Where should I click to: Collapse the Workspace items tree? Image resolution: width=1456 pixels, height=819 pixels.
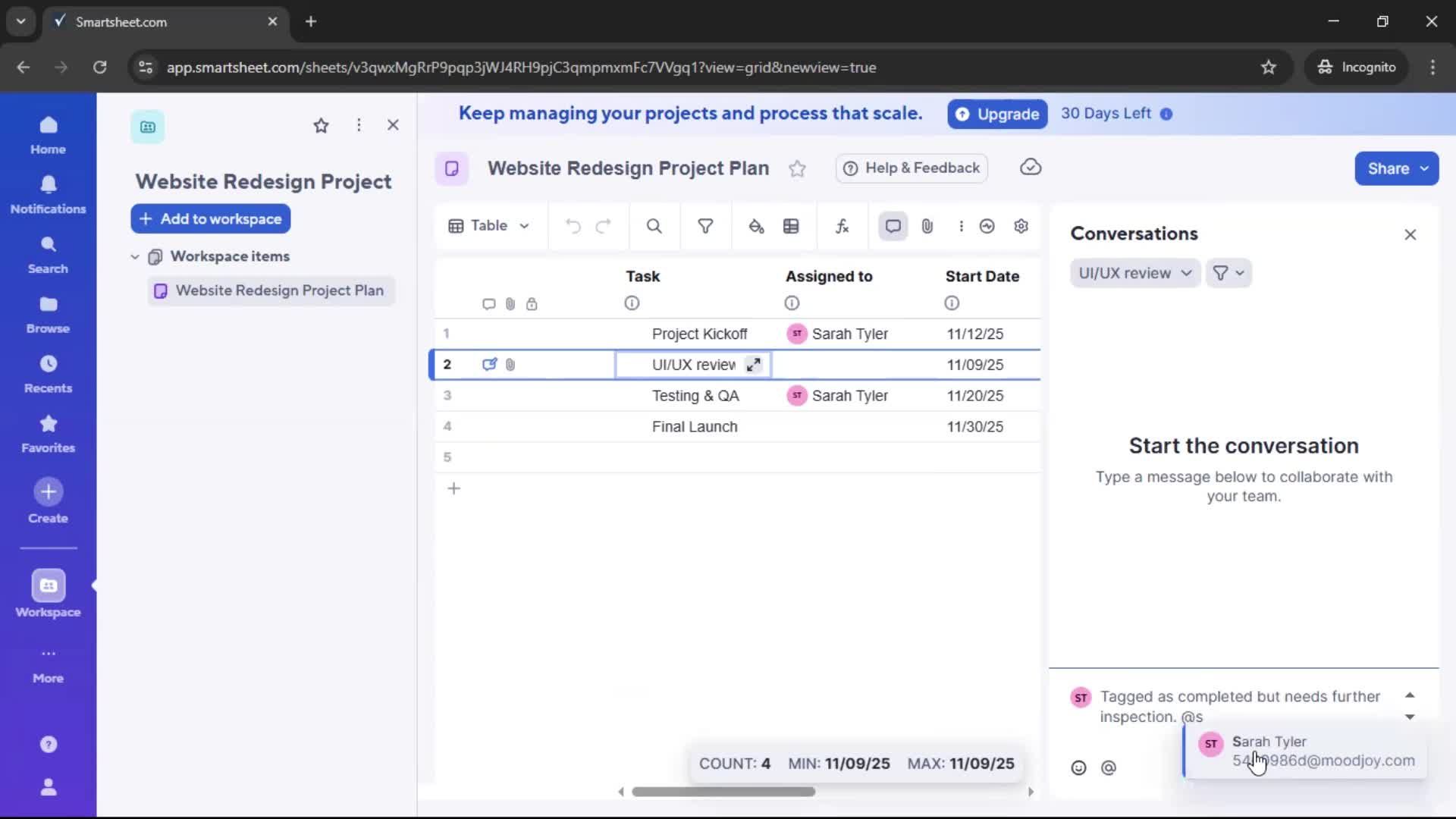[x=135, y=256]
